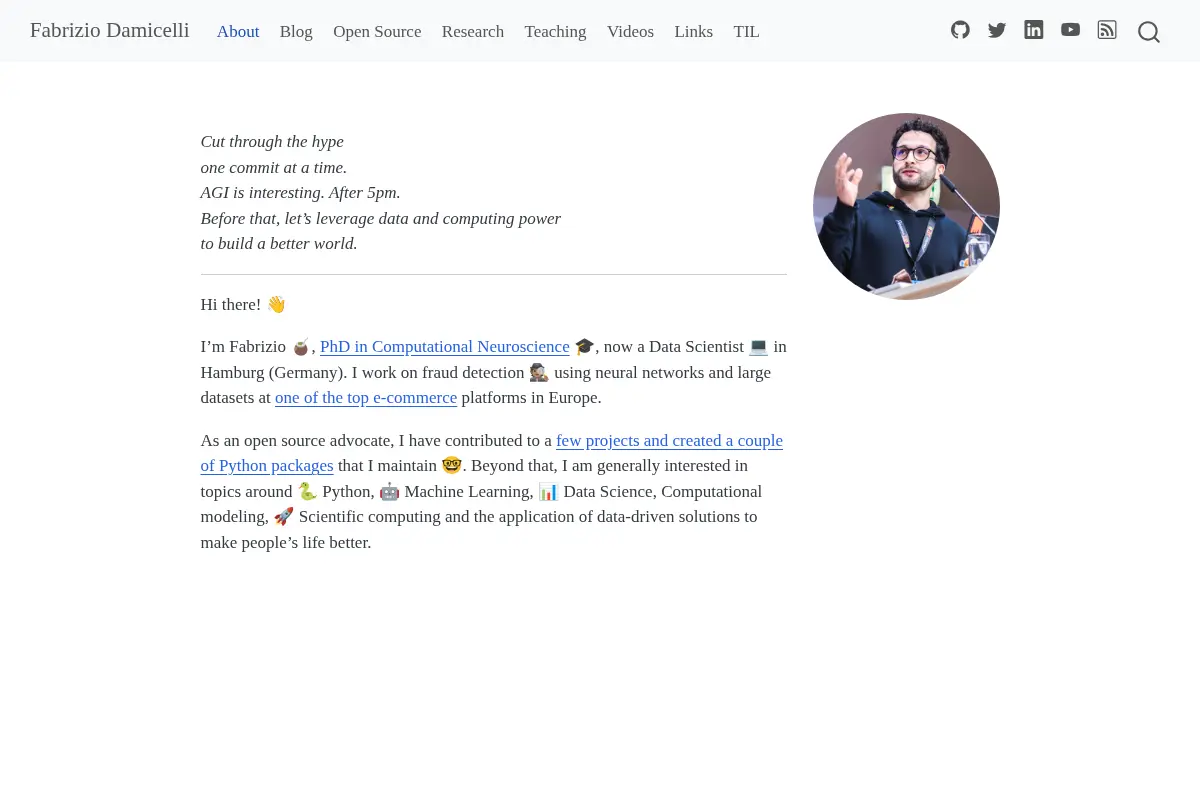This screenshot has width=1200, height=800.
Task: Open the Links page
Action: [694, 31]
